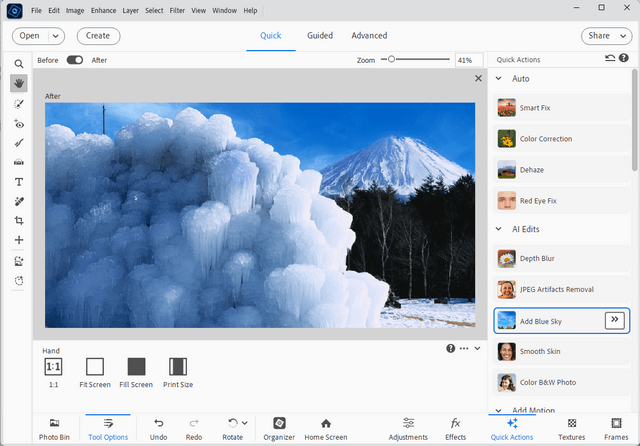Screen dimensions: 640x446
Task: Activate the Crop tool
Action: pos(19,221)
